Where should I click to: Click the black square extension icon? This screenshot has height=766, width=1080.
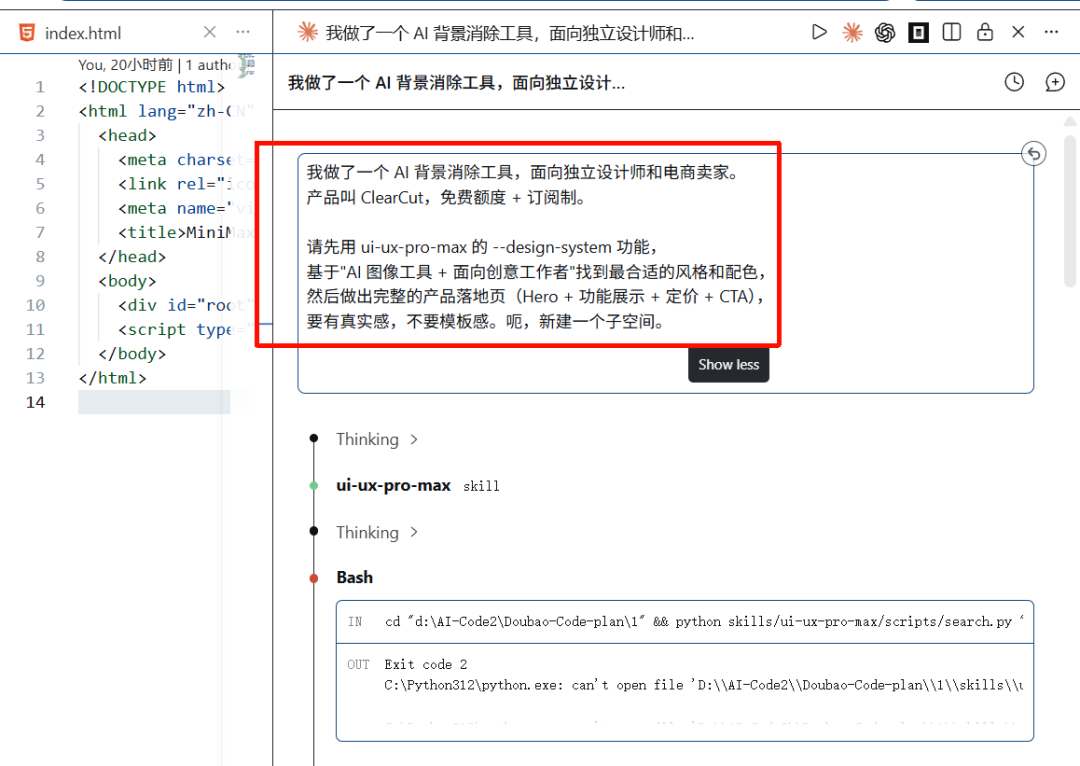[918, 32]
